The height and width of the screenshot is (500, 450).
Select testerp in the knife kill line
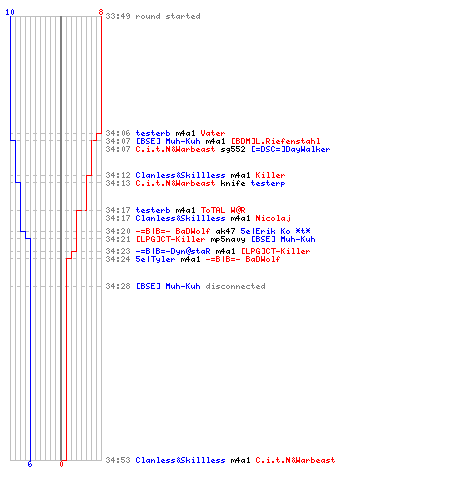point(268,183)
